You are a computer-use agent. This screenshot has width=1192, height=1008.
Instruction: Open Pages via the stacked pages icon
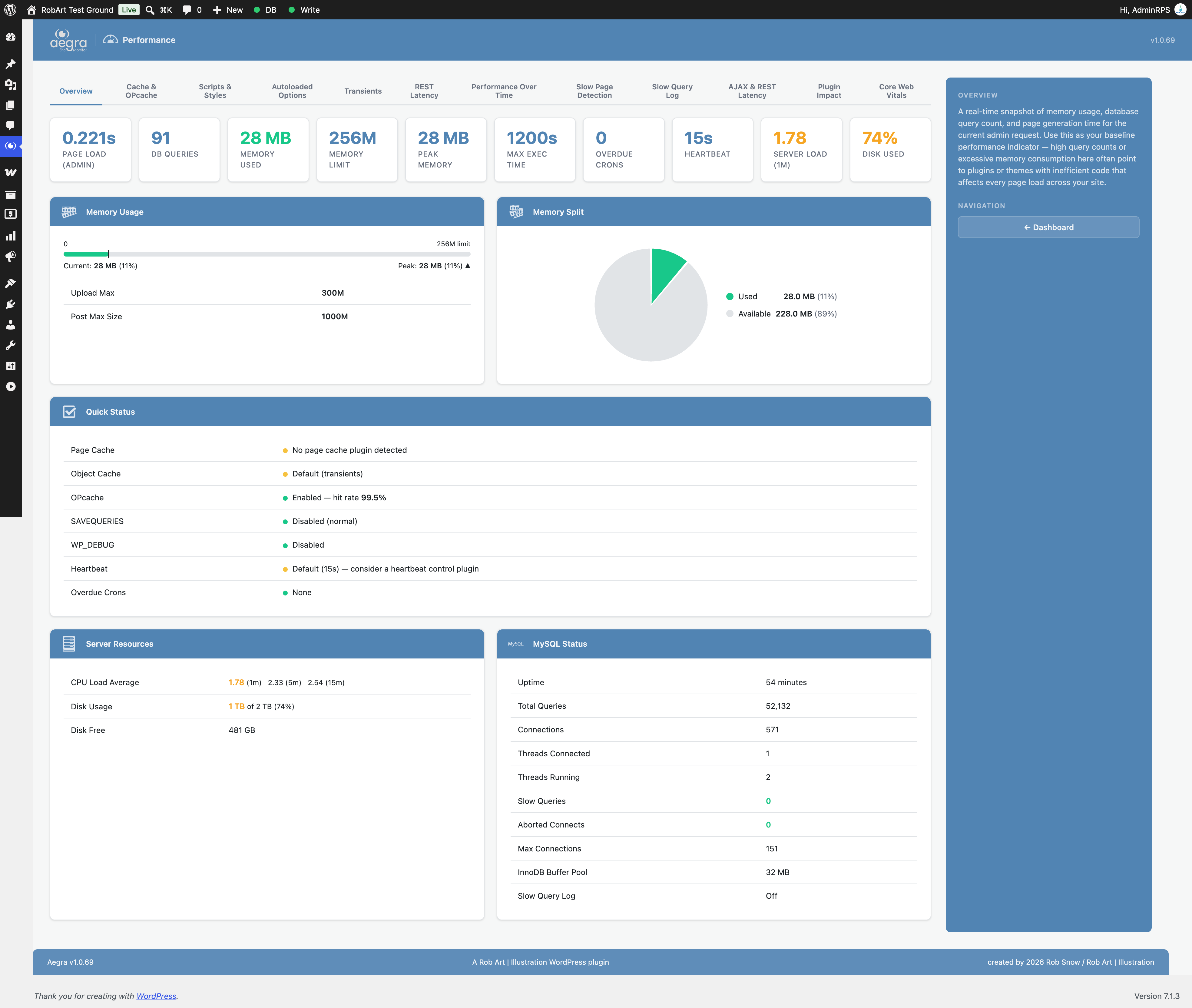click(10, 105)
